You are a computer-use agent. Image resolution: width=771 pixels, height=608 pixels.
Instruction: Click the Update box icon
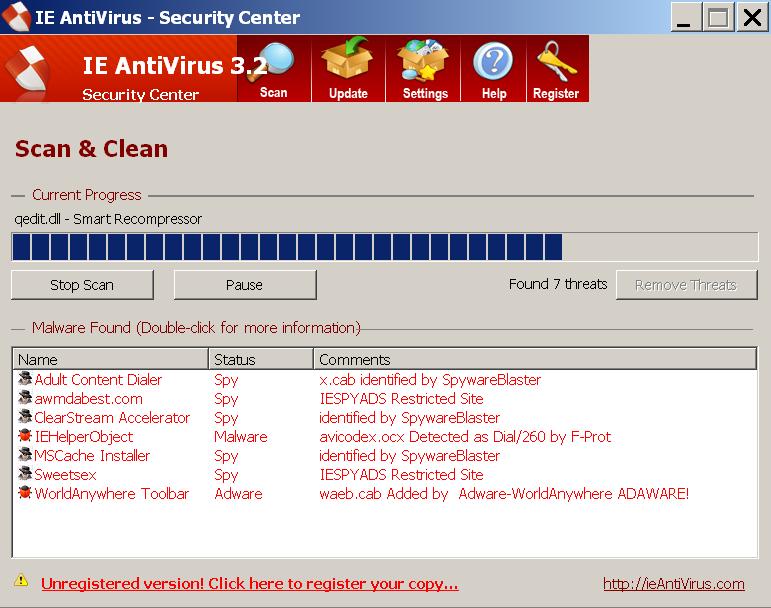[348, 69]
